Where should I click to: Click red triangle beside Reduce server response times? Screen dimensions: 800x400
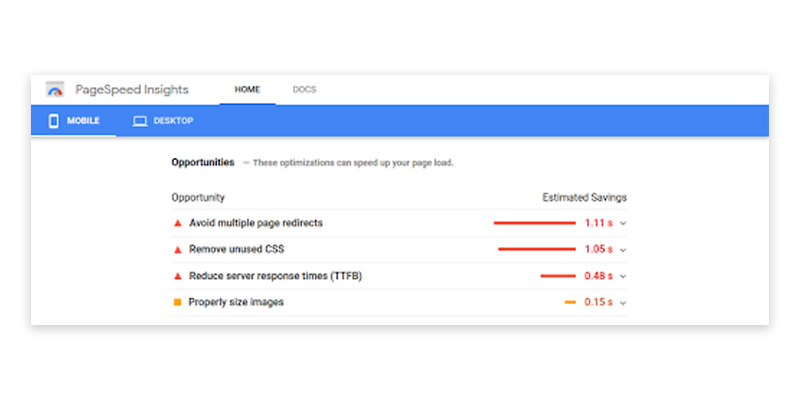coord(177,276)
